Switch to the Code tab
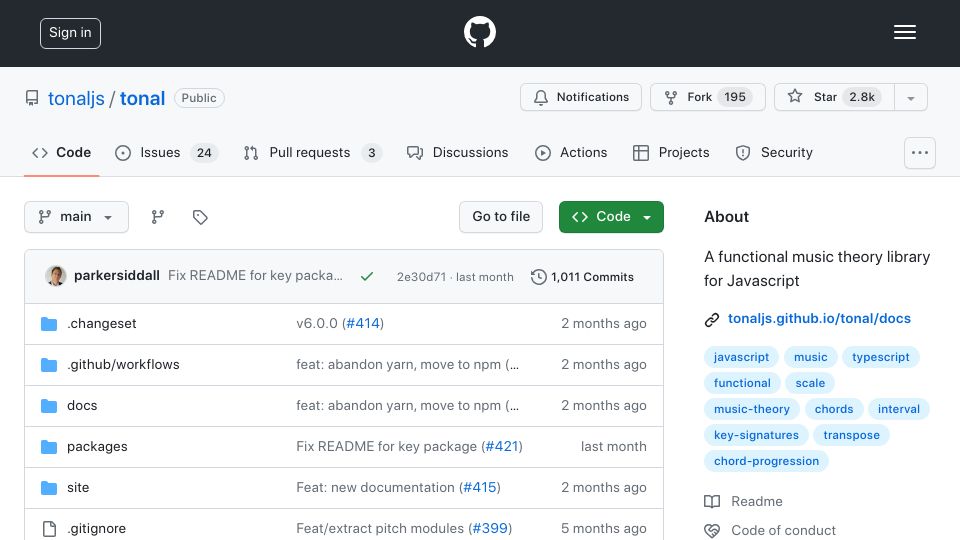Image resolution: width=960 pixels, height=540 pixels. [61, 152]
